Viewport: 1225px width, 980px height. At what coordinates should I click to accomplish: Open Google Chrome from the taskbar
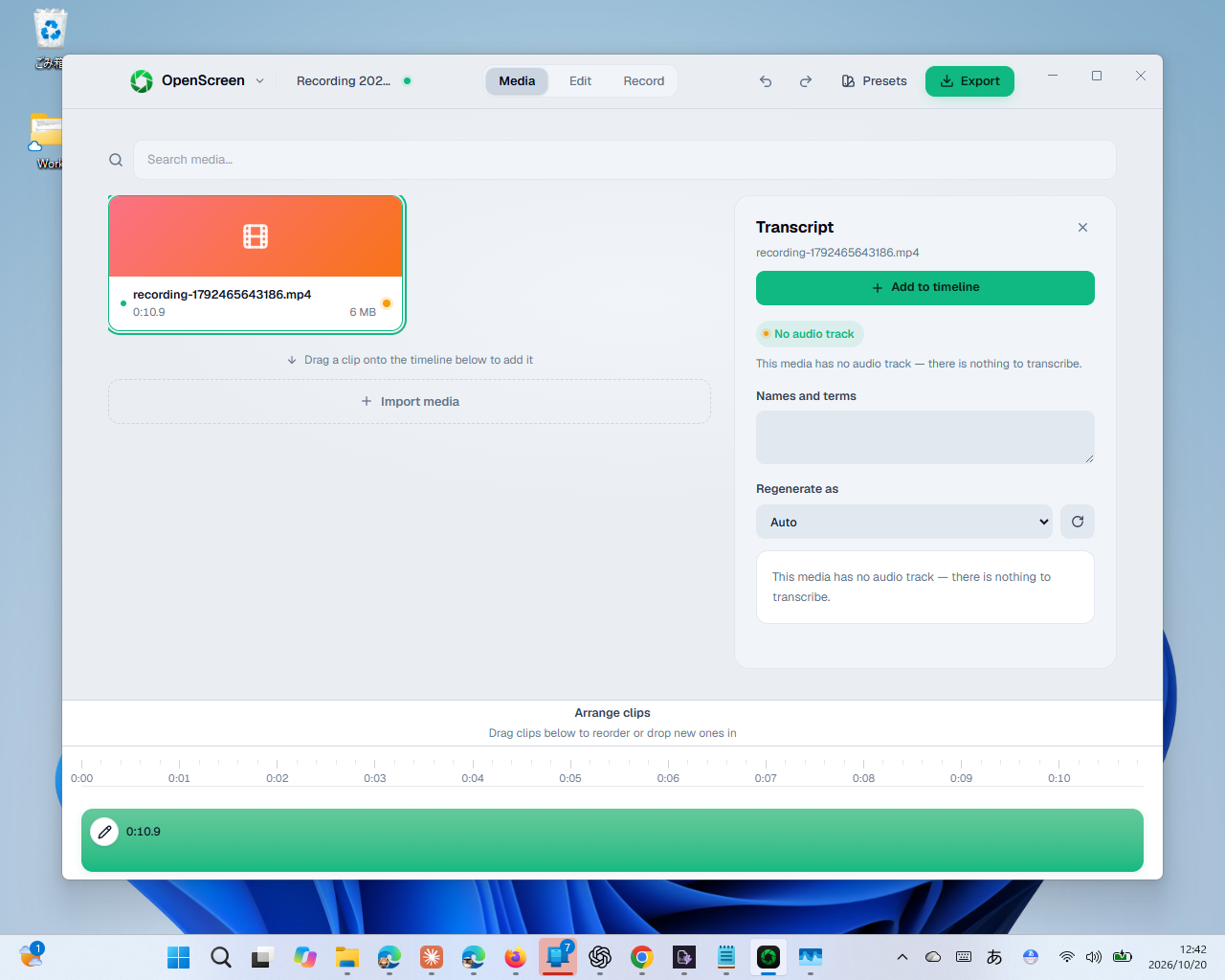(x=642, y=957)
